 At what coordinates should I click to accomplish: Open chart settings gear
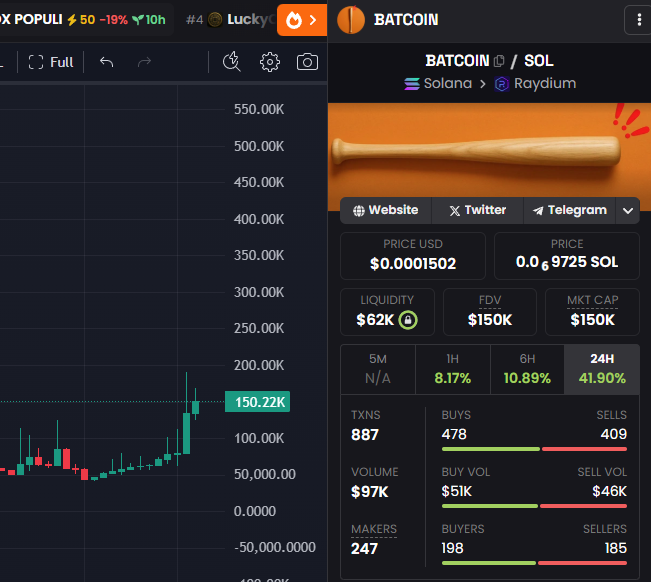(270, 62)
